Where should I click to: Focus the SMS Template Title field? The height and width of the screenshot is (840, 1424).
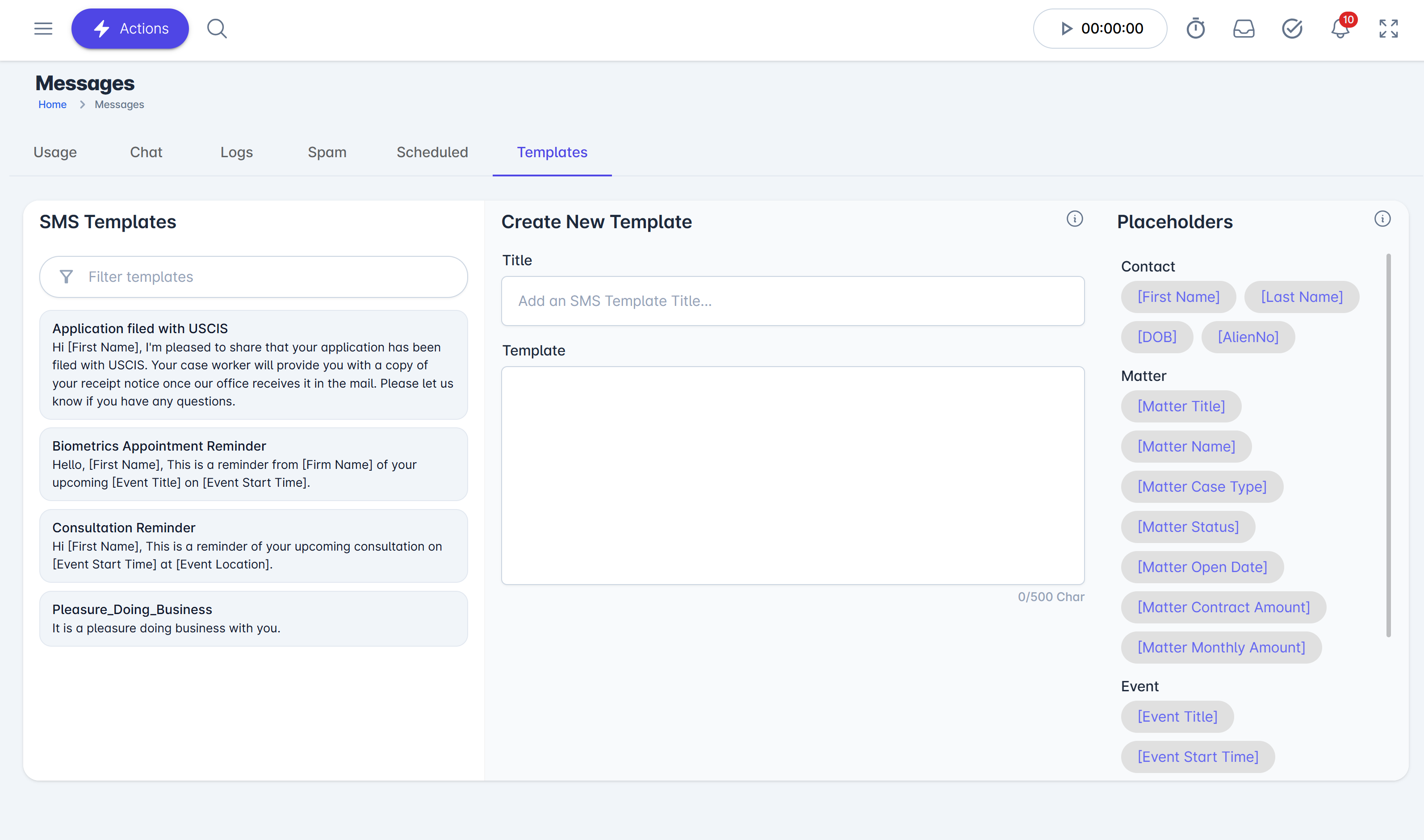(x=792, y=301)
